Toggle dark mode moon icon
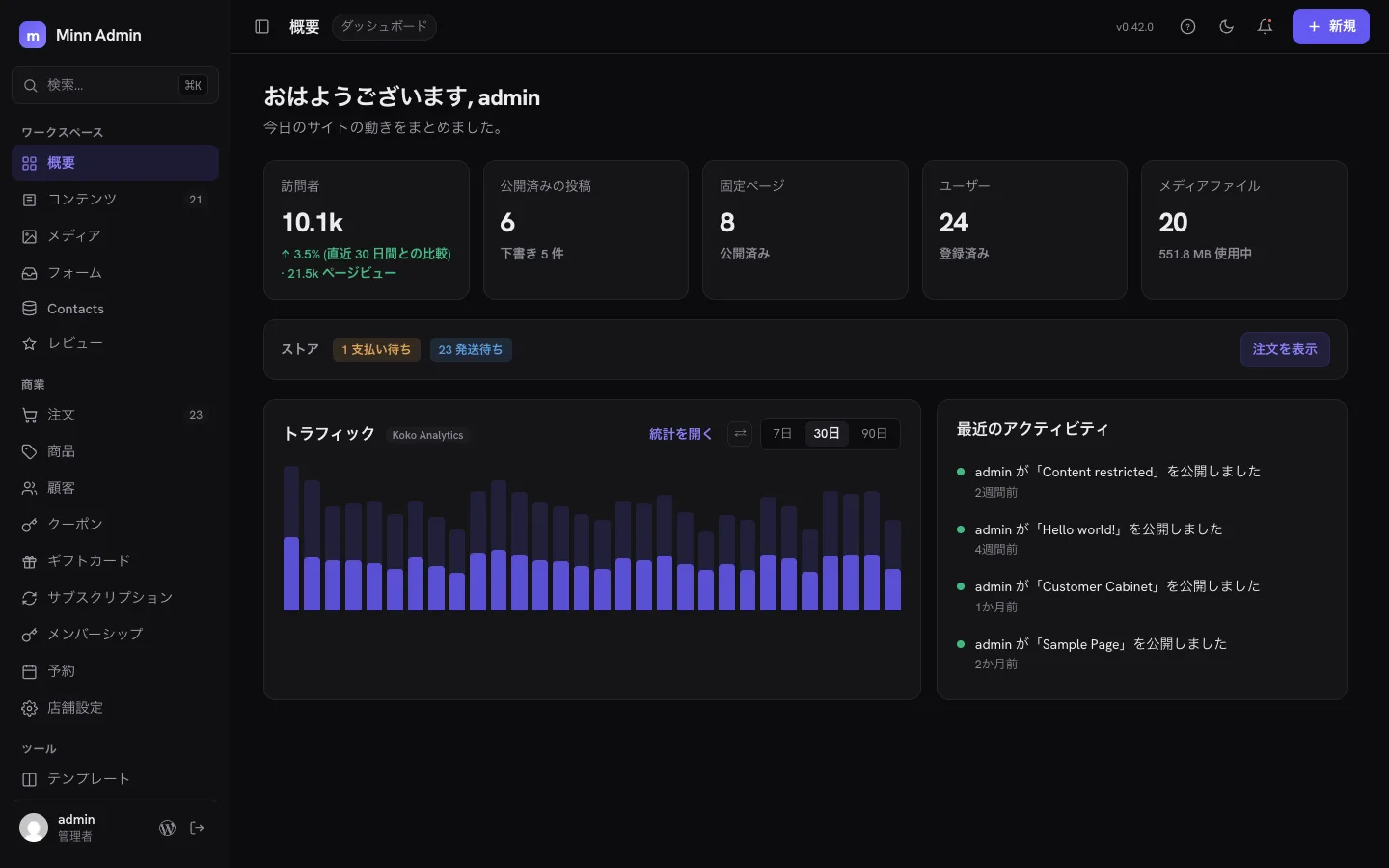The image size is (1389, 868). [1226, 27]
